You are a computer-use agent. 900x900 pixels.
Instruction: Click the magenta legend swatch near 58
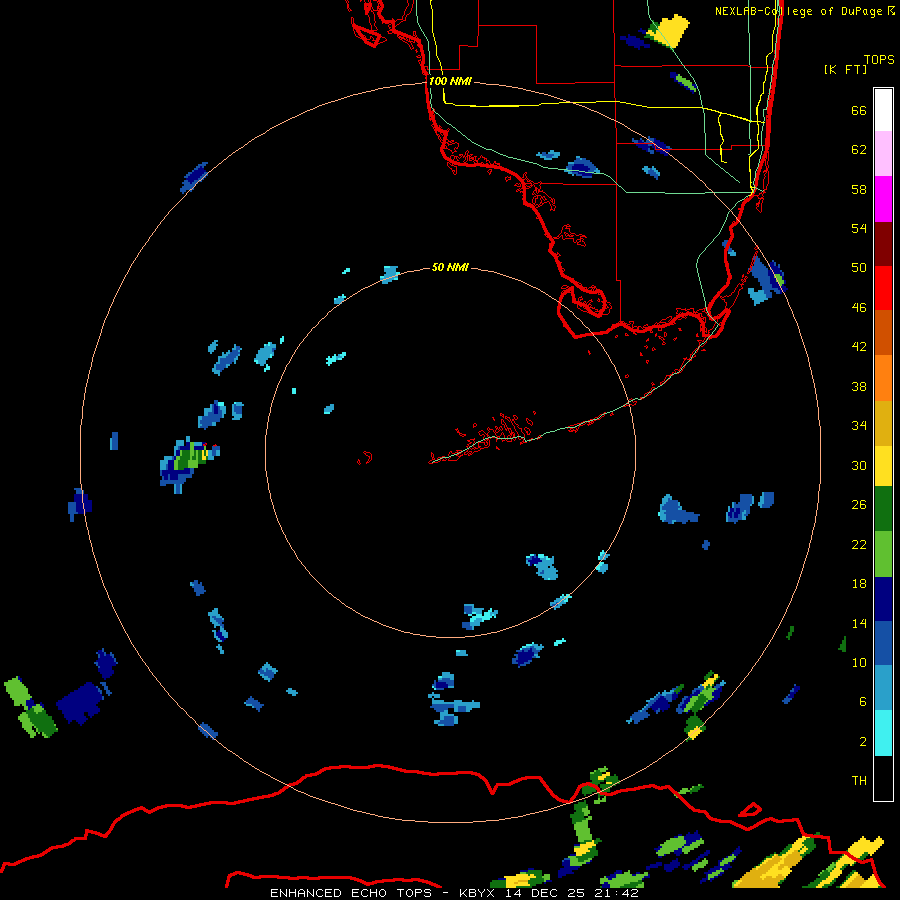click(883, 199)
